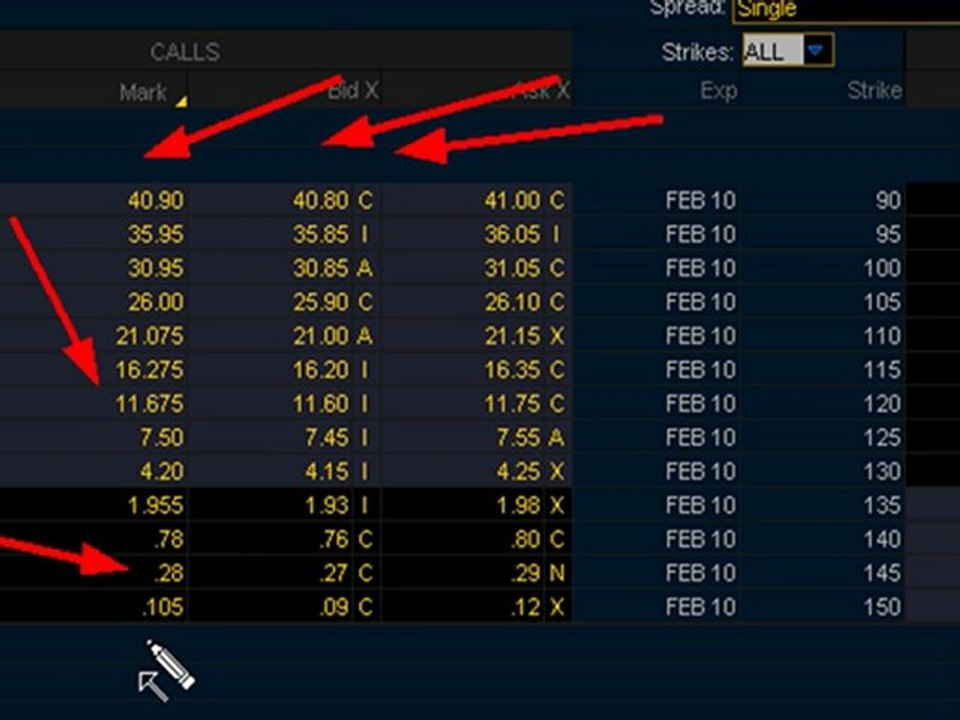This screenshot has width=960, height=720.
Task: Click the Strike column header
Action: click(x=874, y=91)
